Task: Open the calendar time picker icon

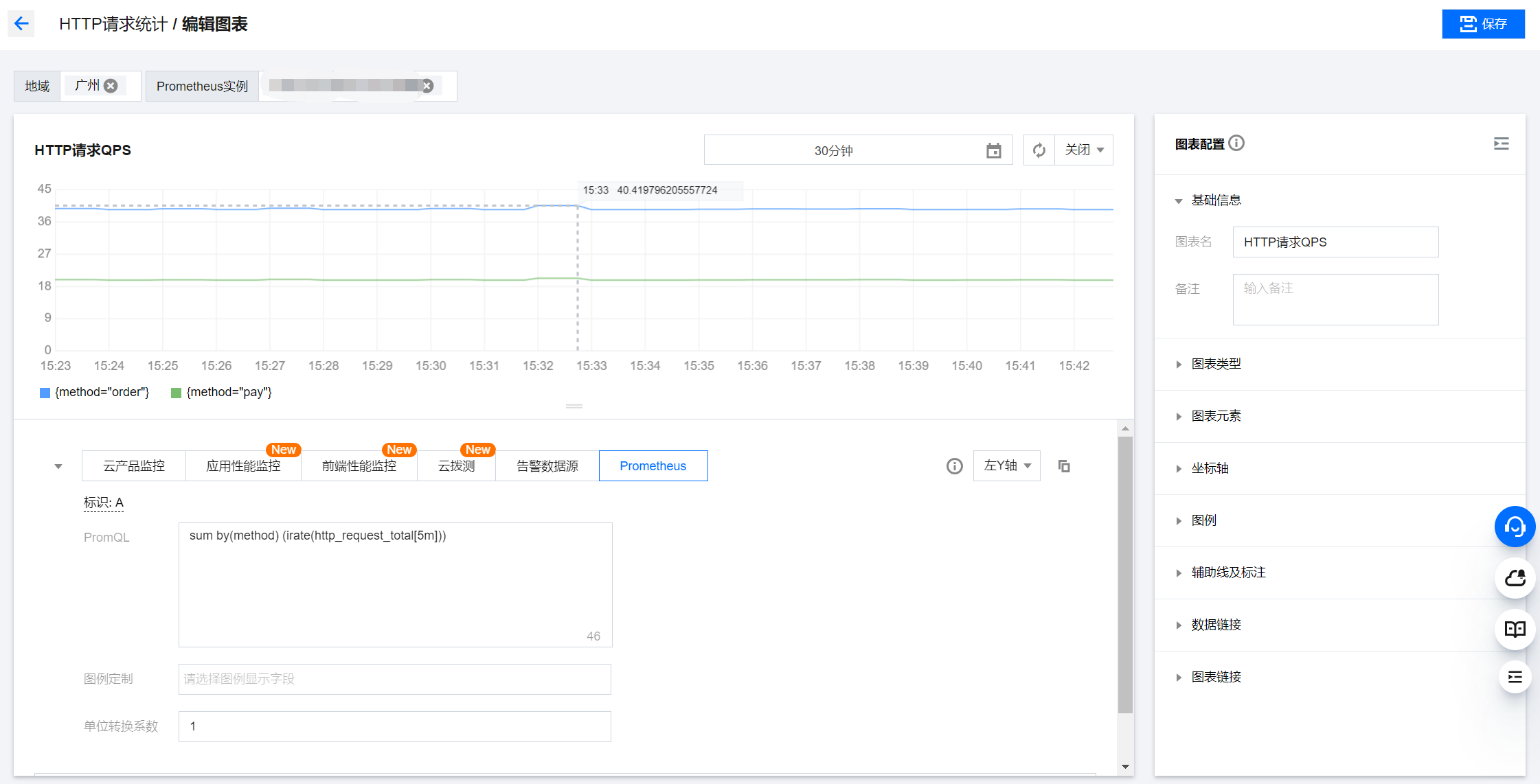Action: tap(993, 150)
